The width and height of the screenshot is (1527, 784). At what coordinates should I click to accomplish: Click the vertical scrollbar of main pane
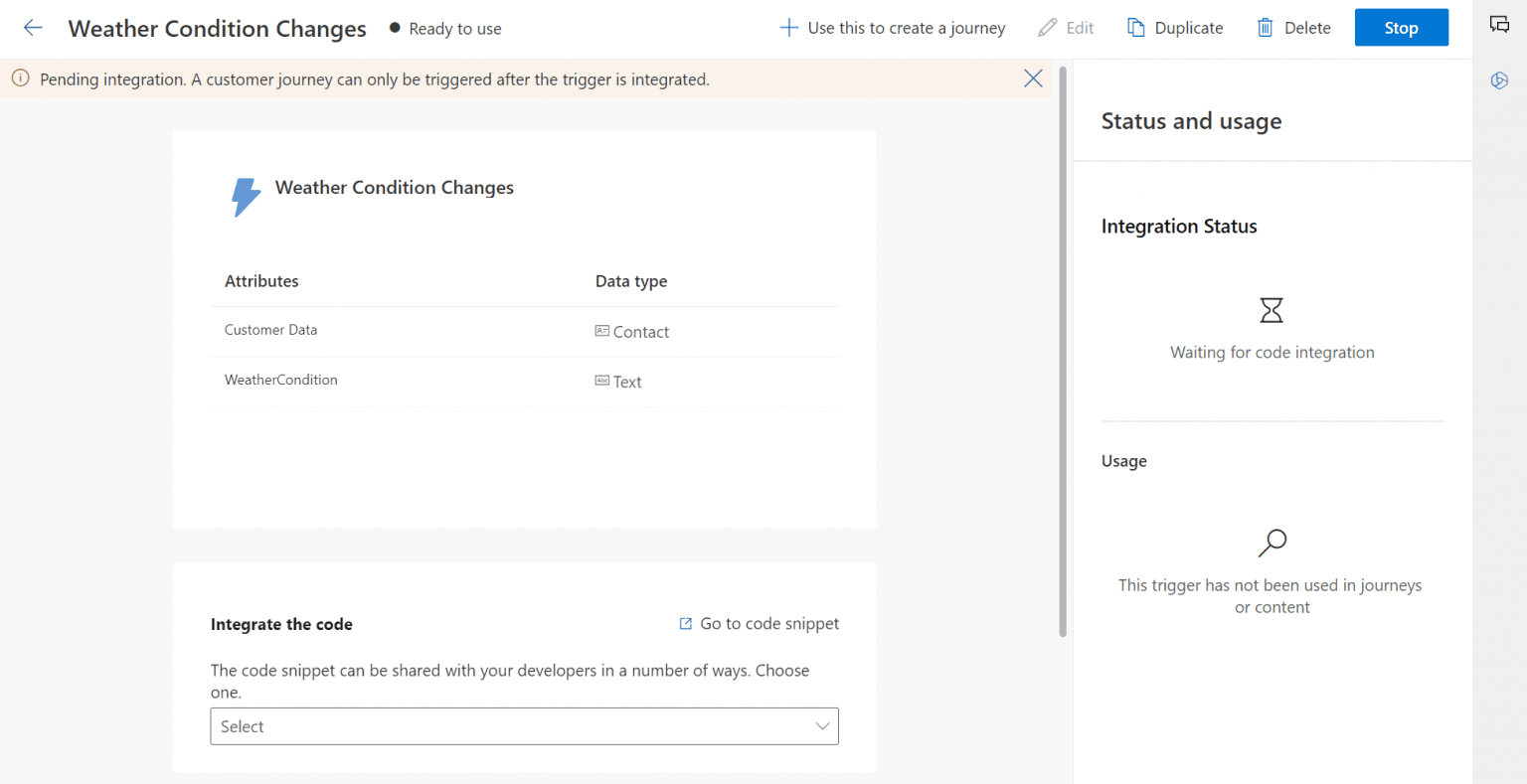point(1063,348)
